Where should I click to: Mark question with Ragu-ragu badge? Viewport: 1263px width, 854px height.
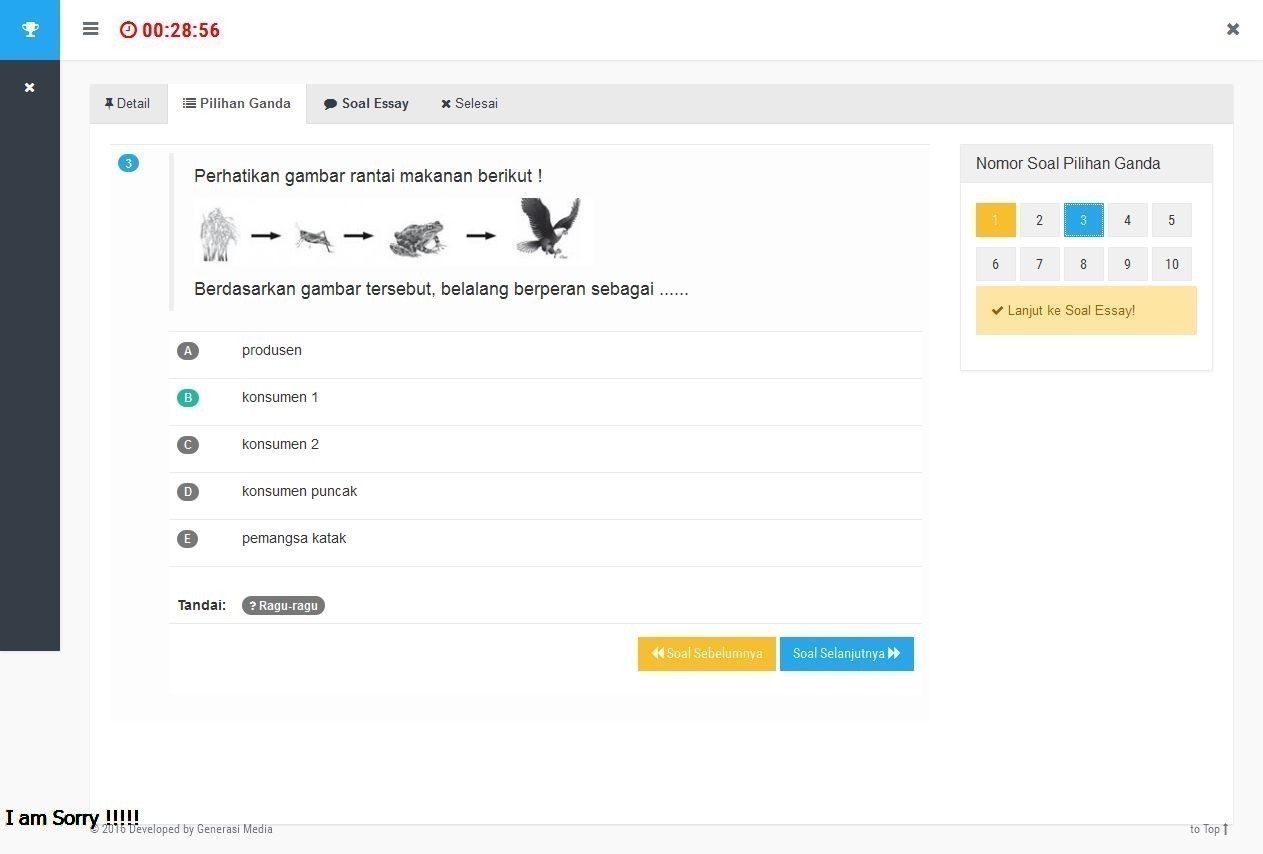[x=283, y=606]
